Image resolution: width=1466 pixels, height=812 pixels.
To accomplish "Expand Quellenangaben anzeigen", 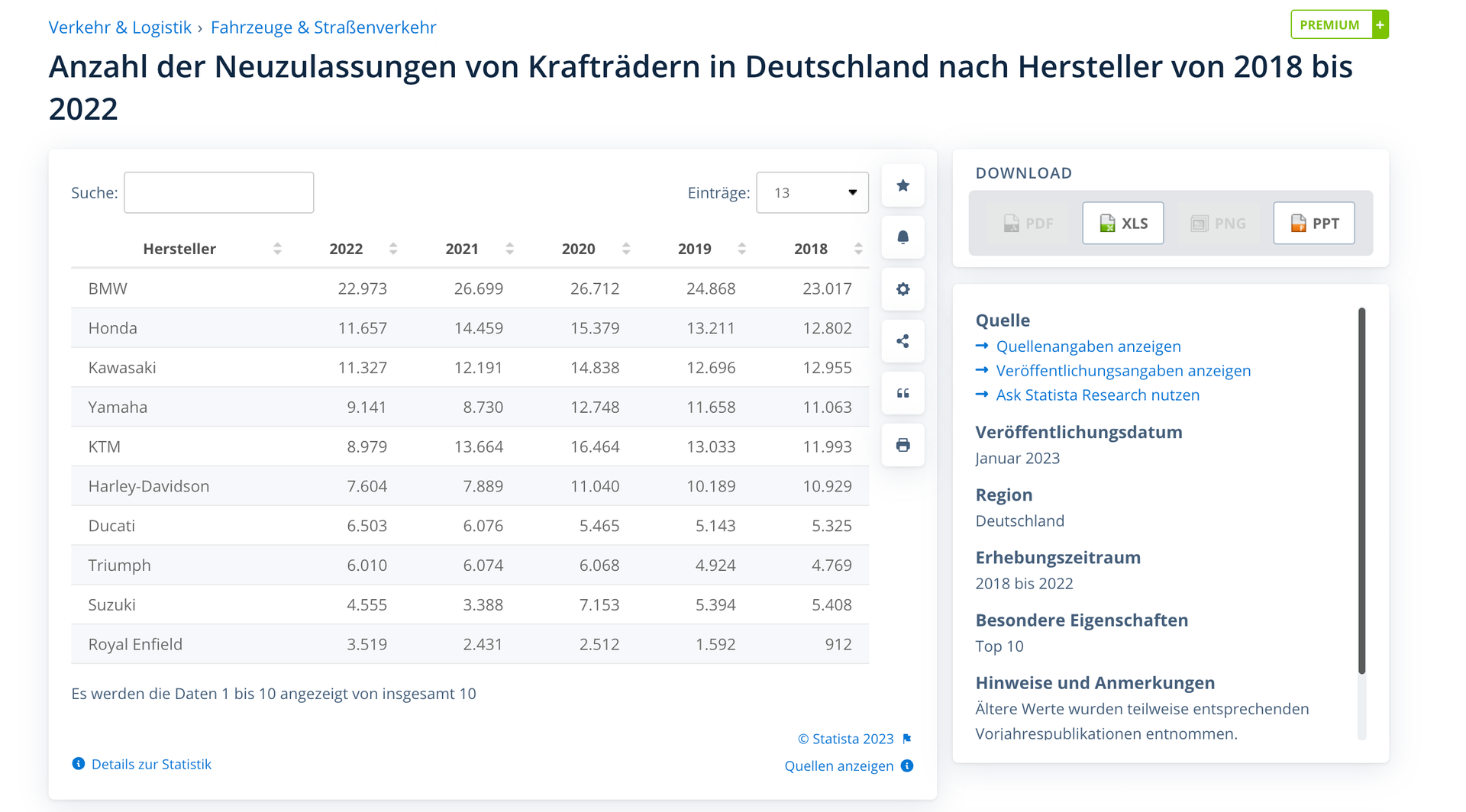I will pos(1088,346).
